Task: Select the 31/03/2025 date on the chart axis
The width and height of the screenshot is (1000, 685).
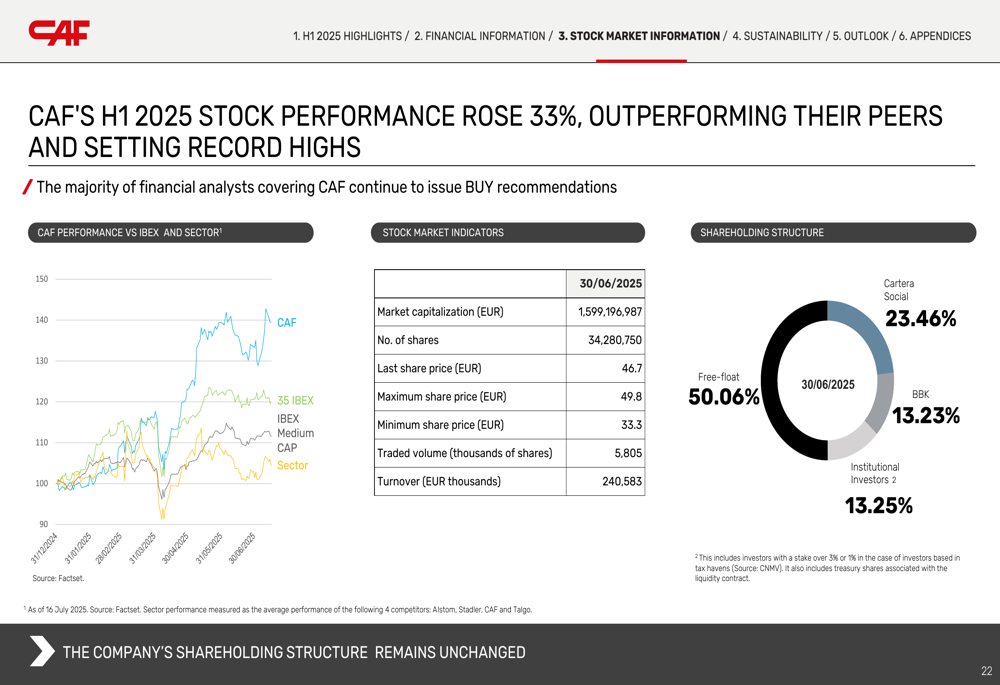Action: click(x=142, y=549)
